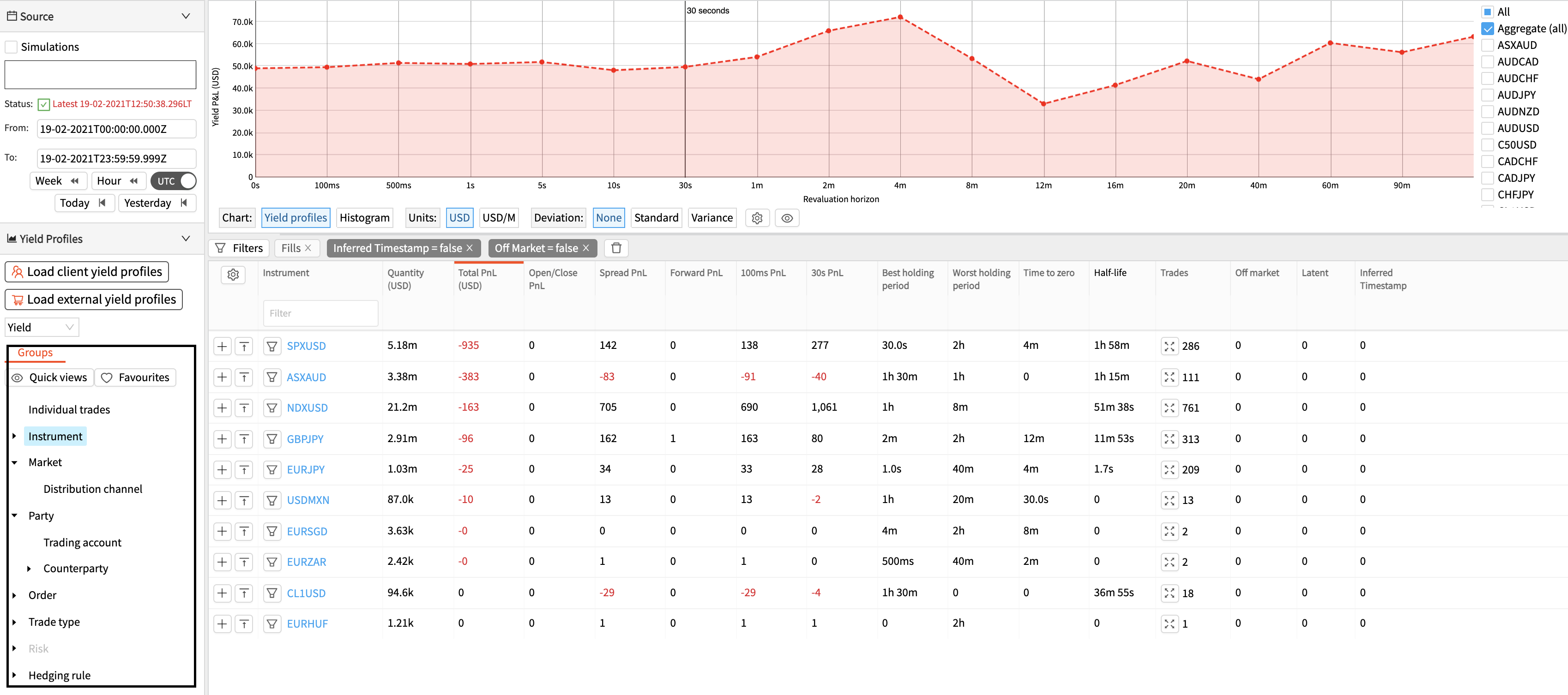Remove the Off Market = false filter

pos(585,248)
